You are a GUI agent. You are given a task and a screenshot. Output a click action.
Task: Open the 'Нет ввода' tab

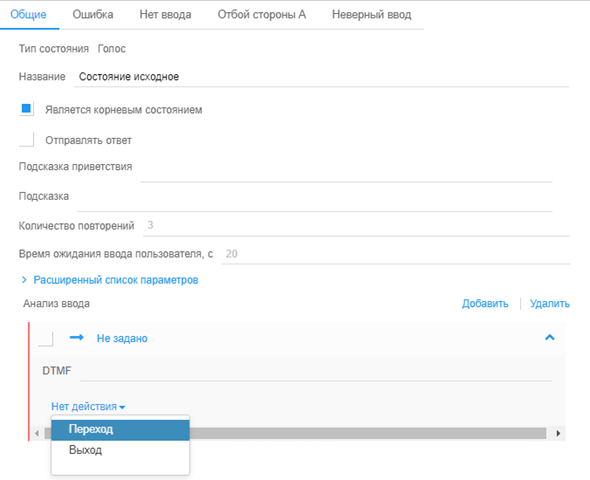[x=165, y=14]
